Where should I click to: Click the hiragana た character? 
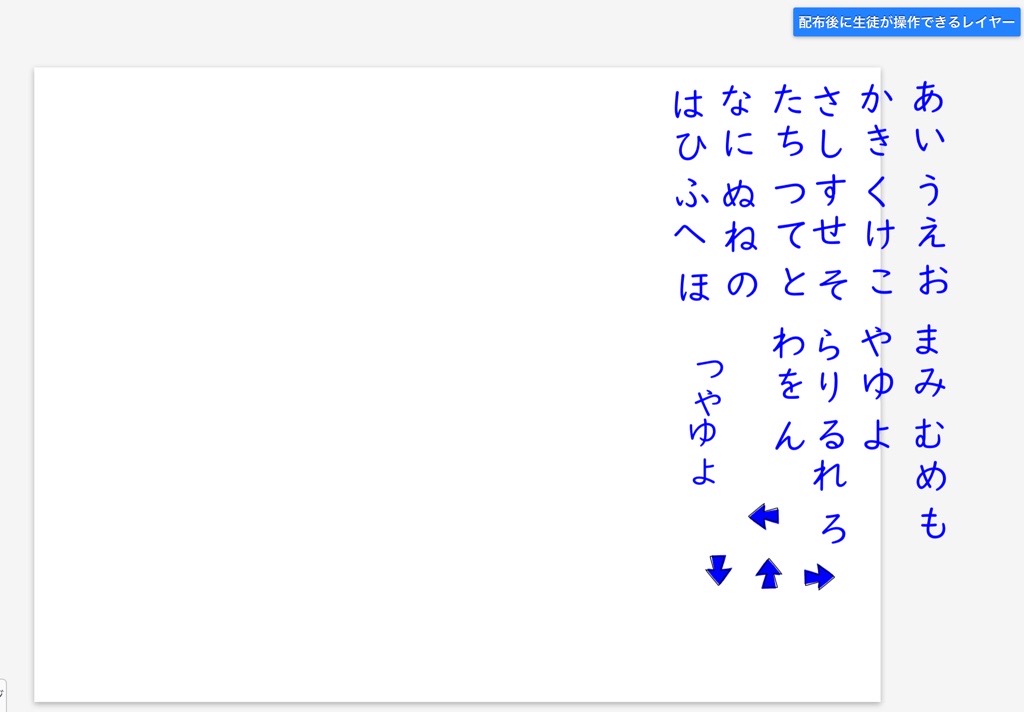click(789, 100)
